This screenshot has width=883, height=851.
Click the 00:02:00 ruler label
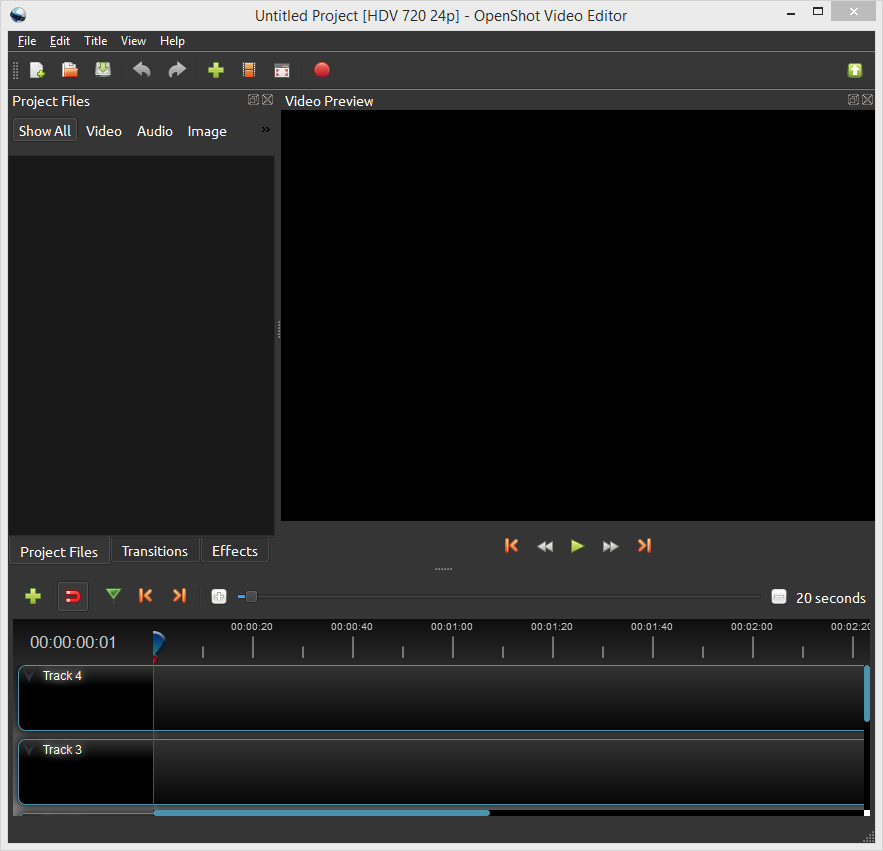pyautogui.click(x=752, y=626)
